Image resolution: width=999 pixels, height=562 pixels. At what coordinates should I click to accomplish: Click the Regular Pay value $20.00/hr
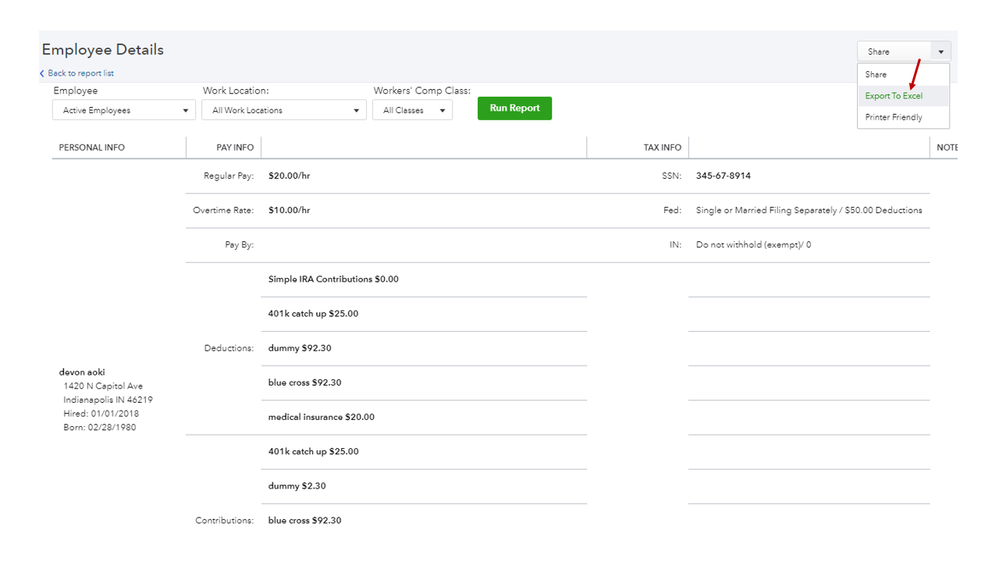point(289,176)
